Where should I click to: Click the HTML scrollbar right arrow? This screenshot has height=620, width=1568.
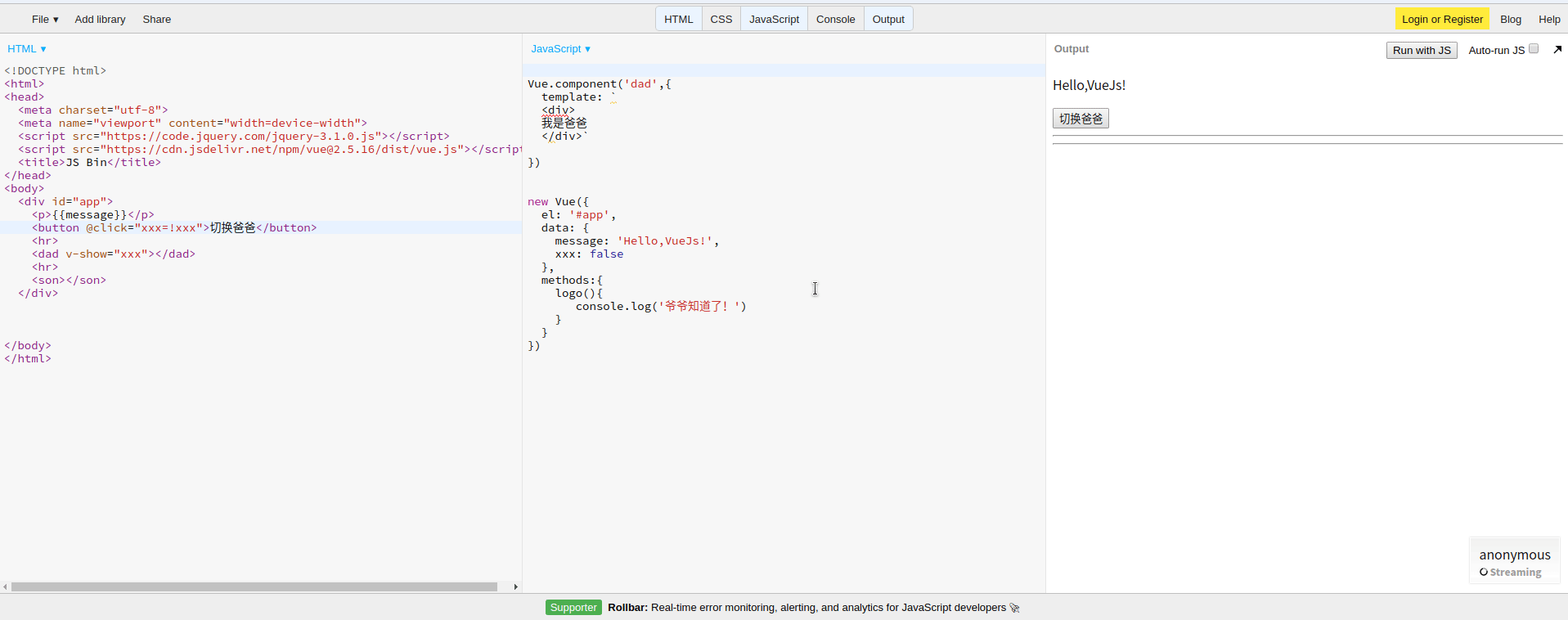point(515,586)
